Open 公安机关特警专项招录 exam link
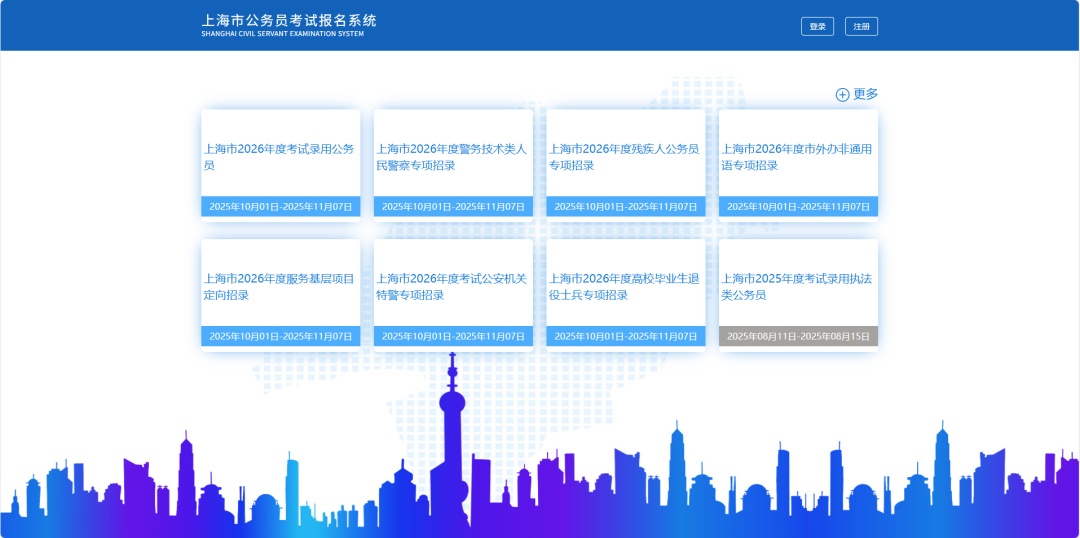The width and height of the screenshot is (1080, 538). tap(452, 287)
